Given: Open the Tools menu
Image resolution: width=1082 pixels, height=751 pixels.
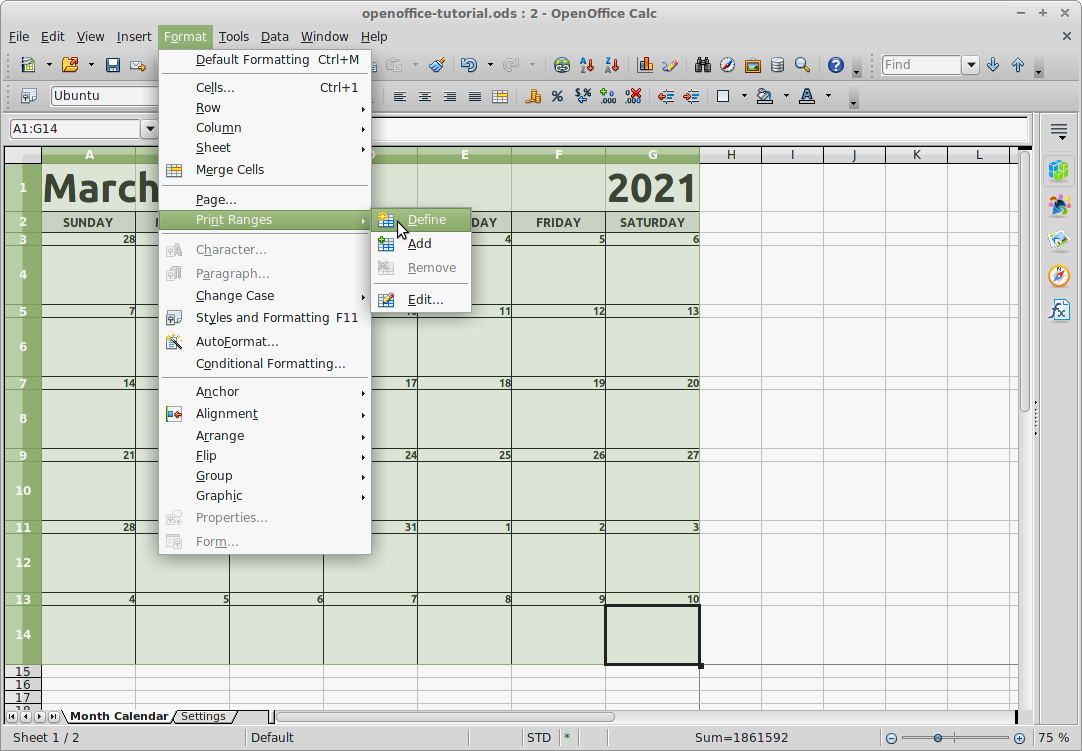Looking at the screenshot, I should 234,36.
